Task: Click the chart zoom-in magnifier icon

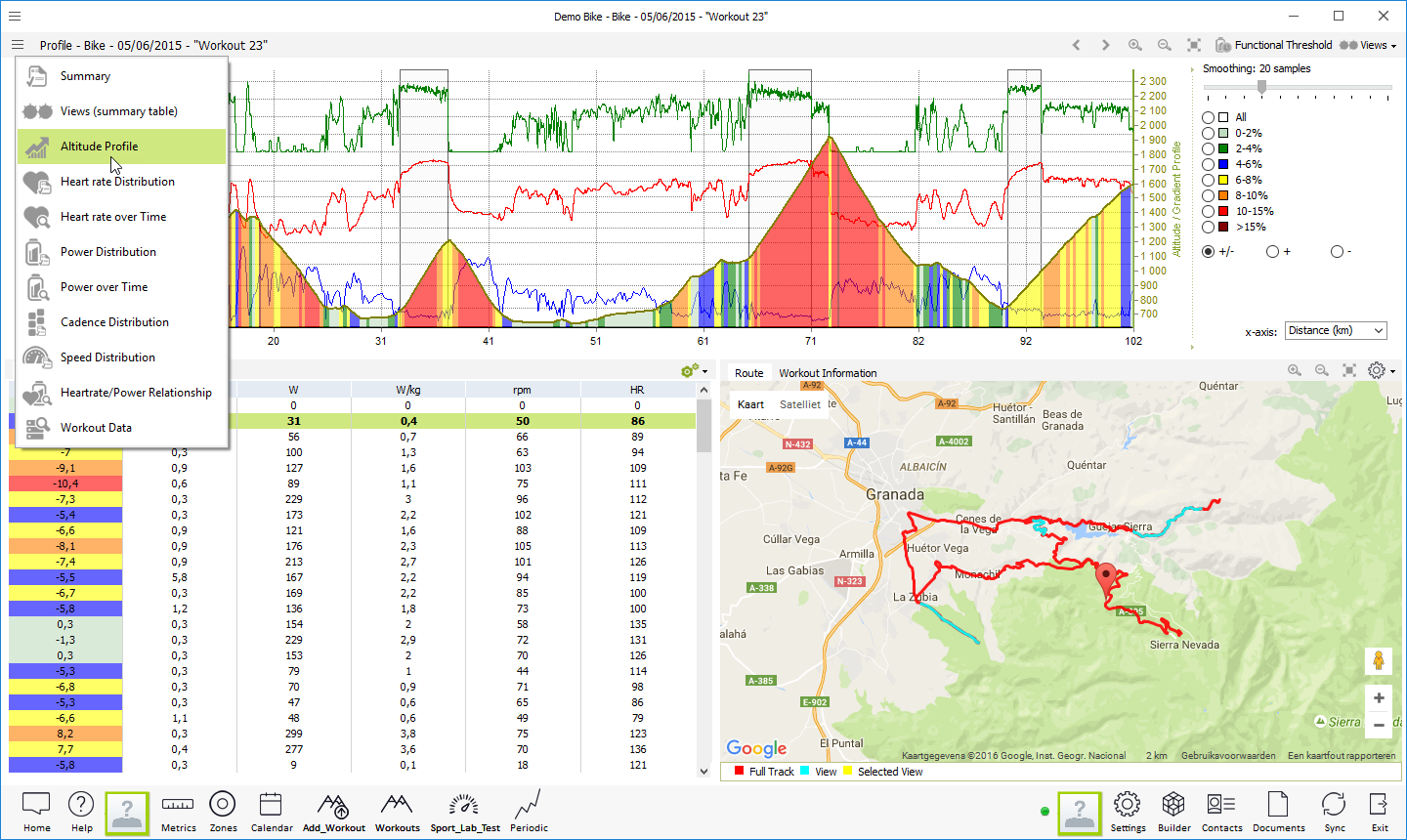Action: point(1134,45)
